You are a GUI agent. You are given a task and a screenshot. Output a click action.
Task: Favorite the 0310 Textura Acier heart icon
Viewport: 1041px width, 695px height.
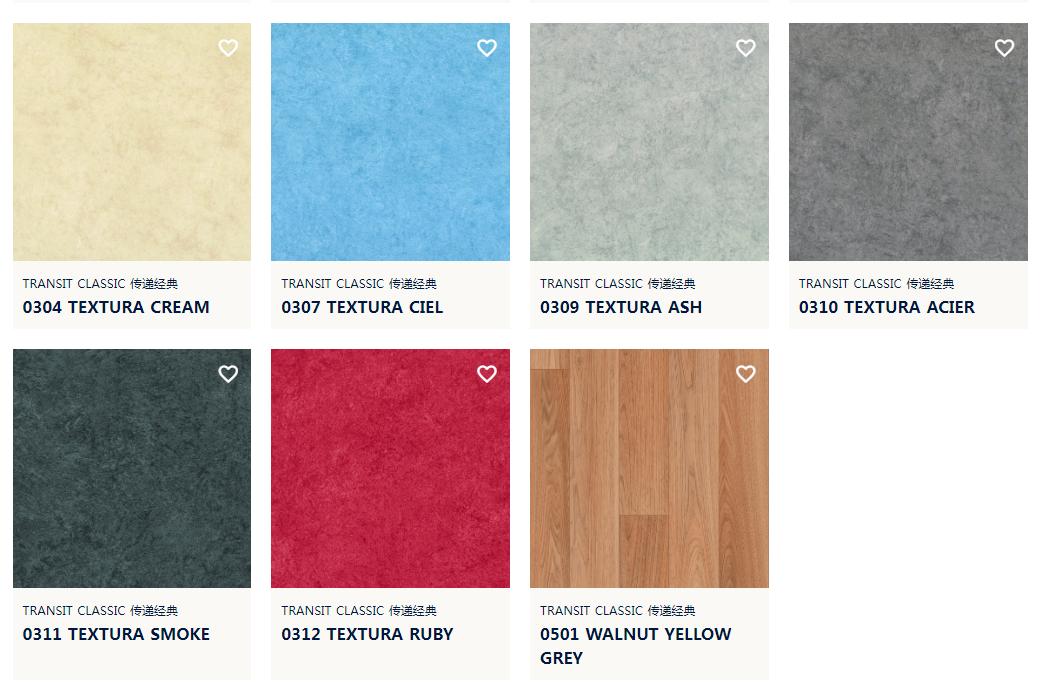point(1004,48)
